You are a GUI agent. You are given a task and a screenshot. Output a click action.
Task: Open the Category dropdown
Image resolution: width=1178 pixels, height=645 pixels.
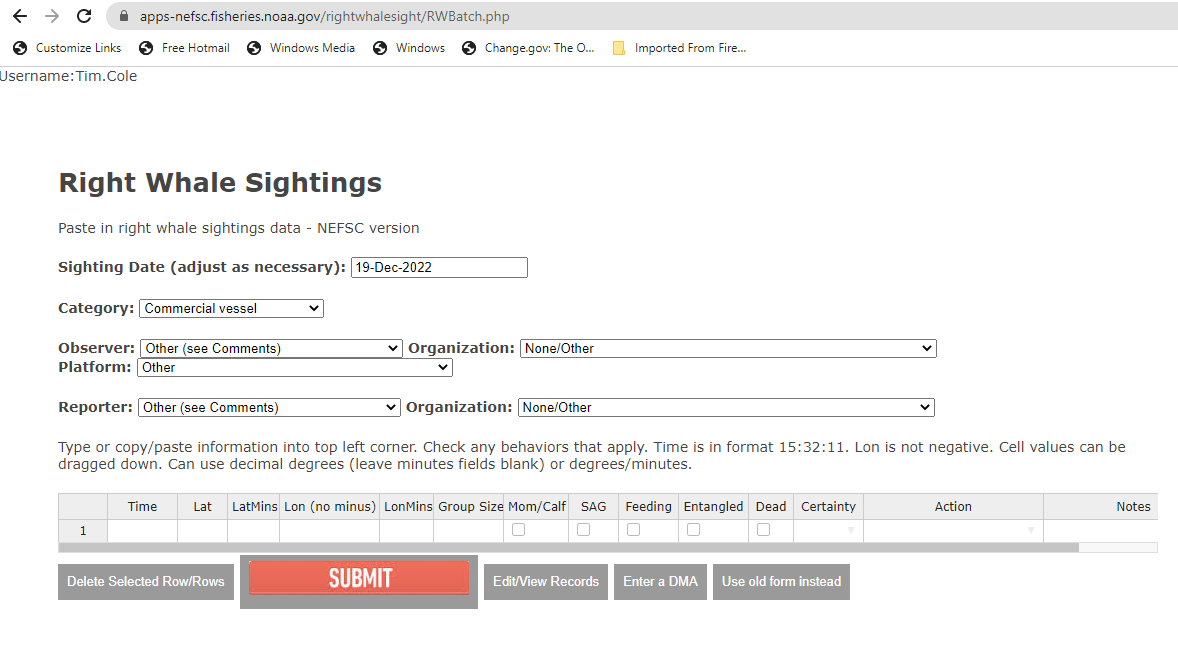click(231, 309)
